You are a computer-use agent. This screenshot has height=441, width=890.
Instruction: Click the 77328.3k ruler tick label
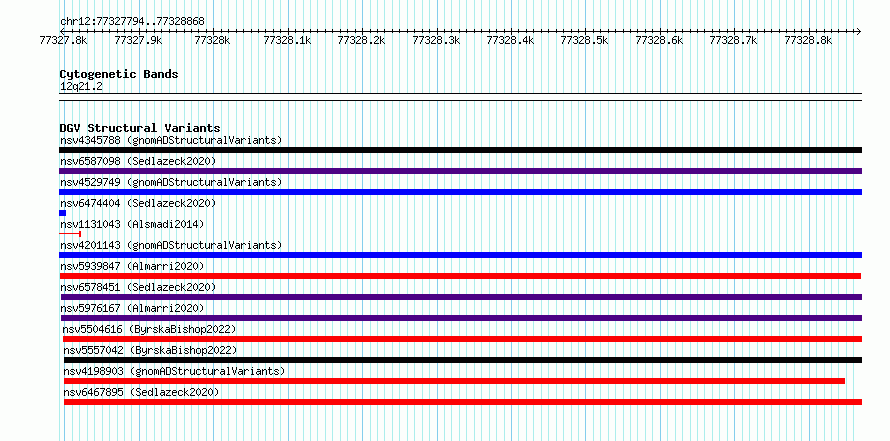(436, 40)
